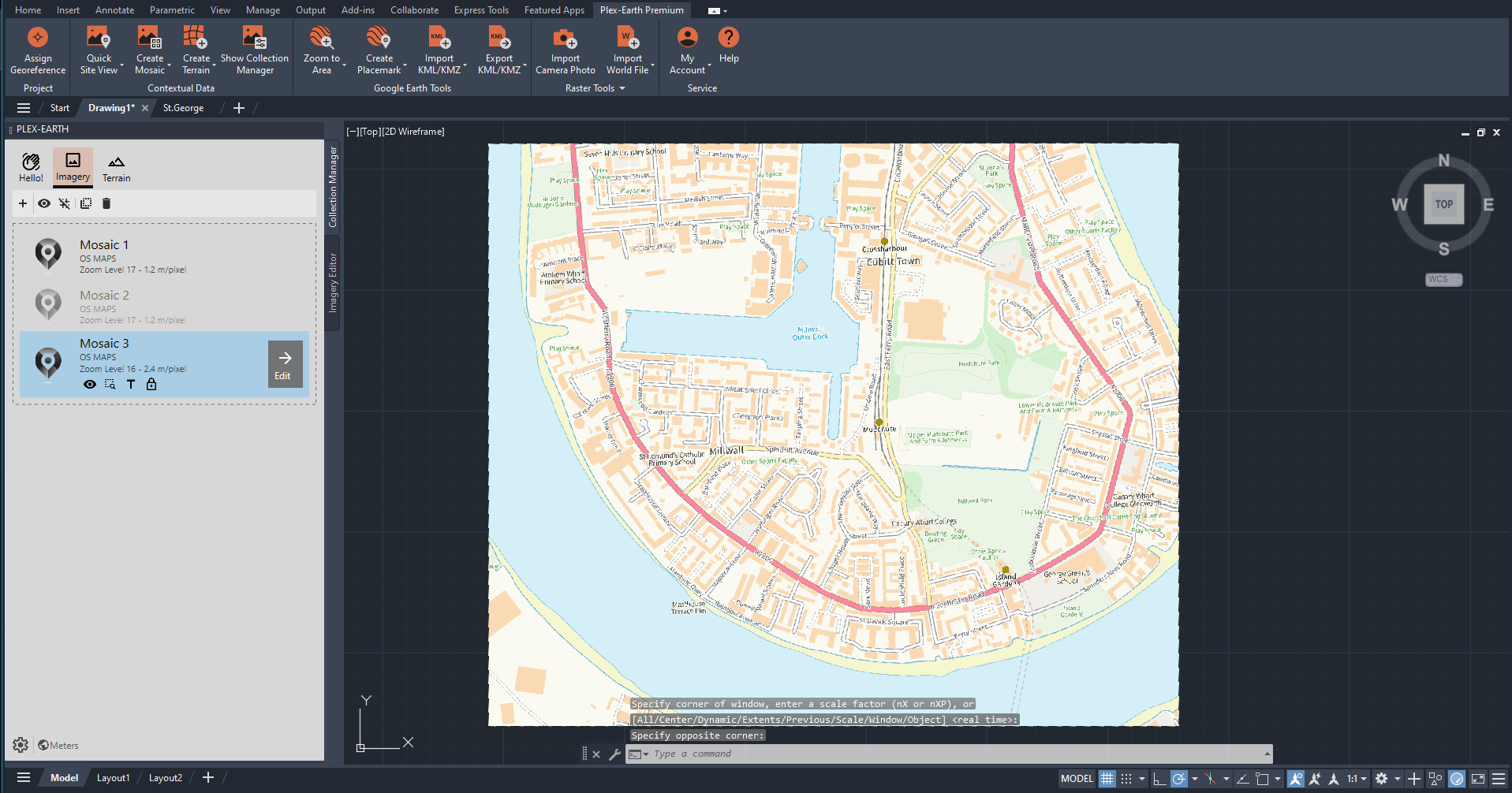Screen dimensions: 1512x793
Task: Click the cut-off/unclip imagery toolbar icon
Action: click(65, 203)
